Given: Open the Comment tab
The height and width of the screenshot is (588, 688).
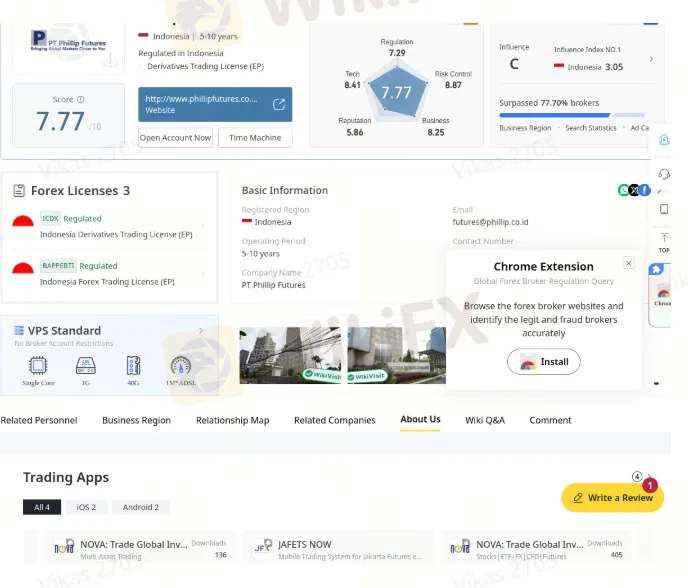Looking at the screenshot, I should (x=550, y=420).
